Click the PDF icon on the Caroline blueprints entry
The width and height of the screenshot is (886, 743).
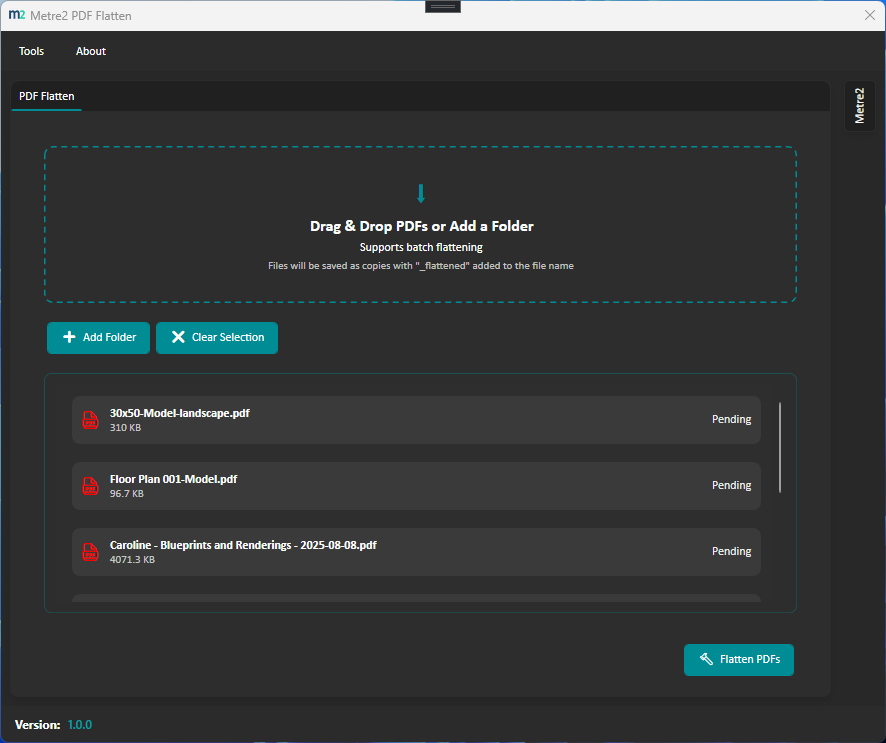tap(90, 552)
